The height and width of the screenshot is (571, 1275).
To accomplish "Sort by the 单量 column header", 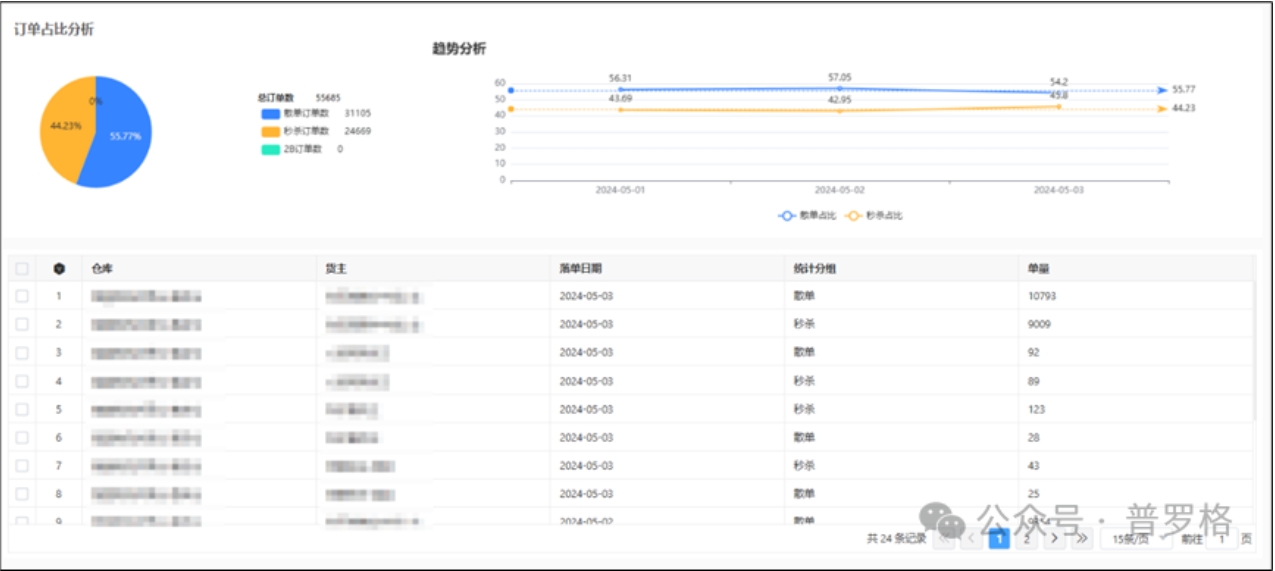I will pyautogui.click(x=1038, y=268).
